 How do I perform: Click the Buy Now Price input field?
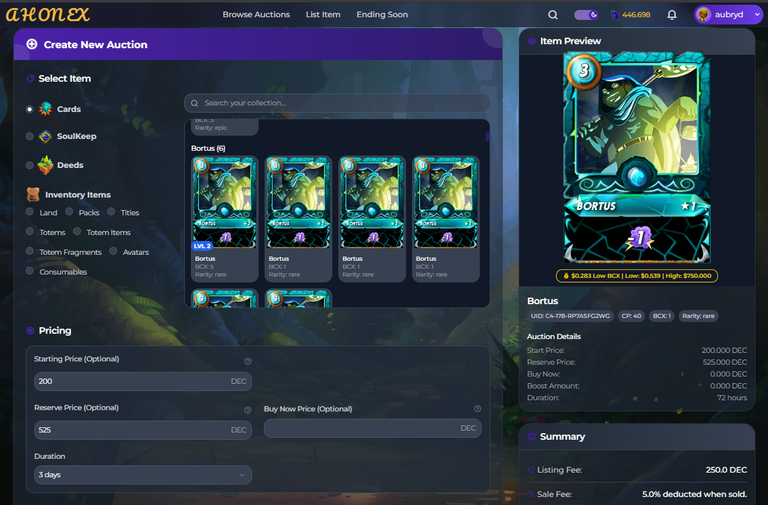tap(373, 428)
